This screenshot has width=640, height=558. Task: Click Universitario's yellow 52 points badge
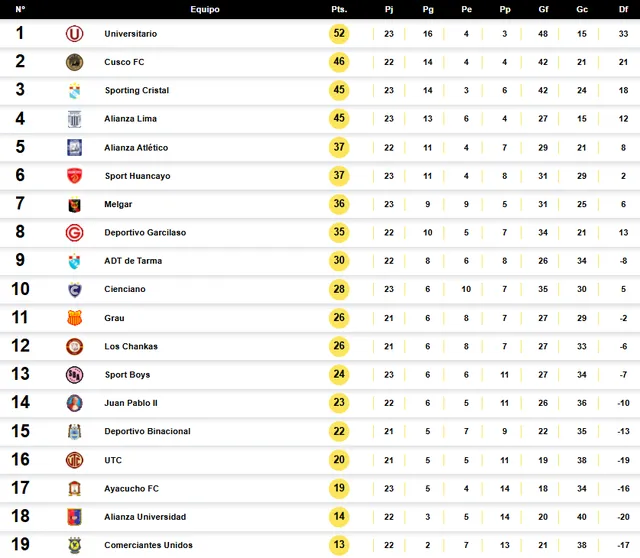coord(339,33)
